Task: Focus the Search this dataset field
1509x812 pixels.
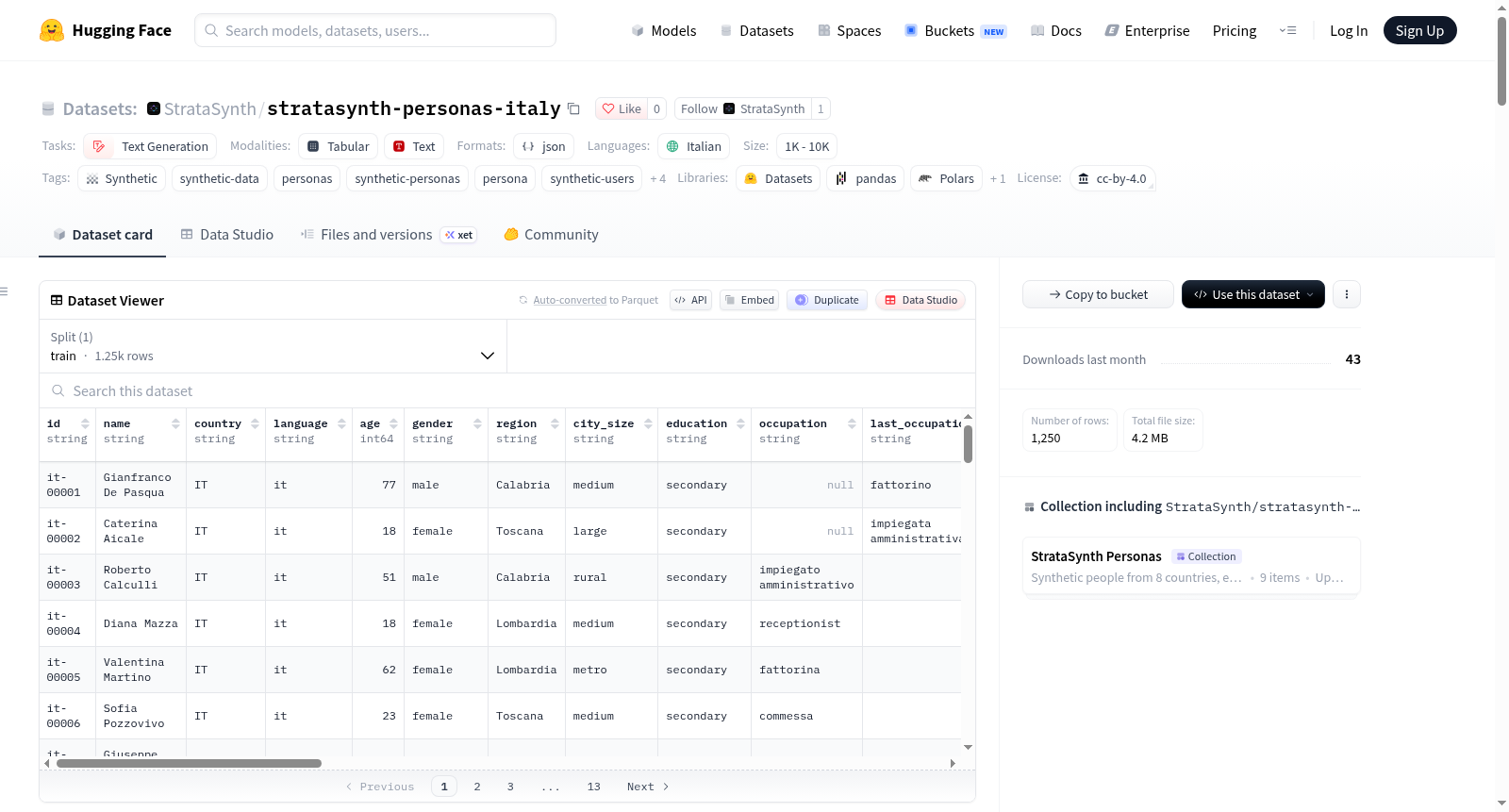Action: 507,390
